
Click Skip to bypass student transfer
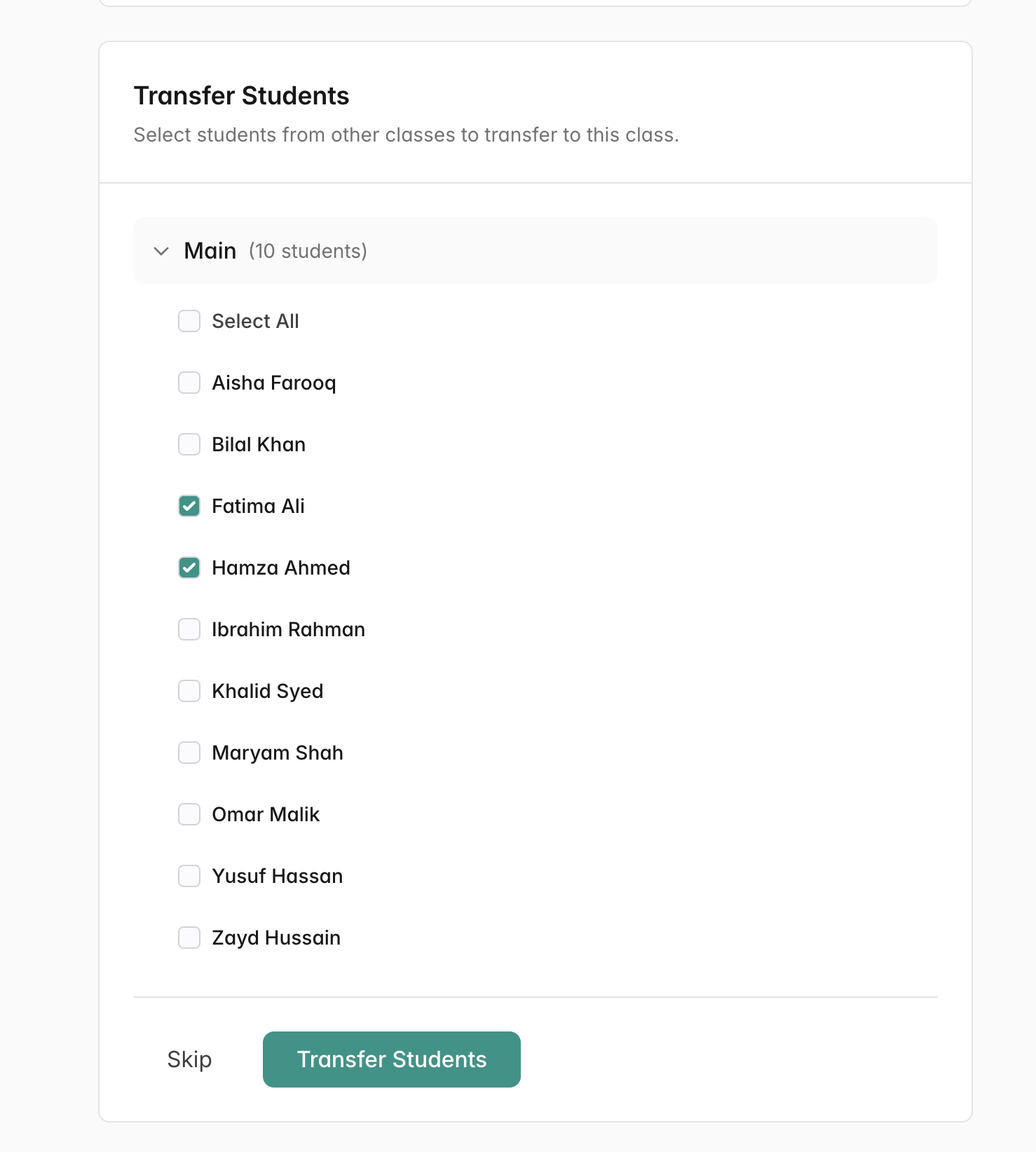pos(189,1060)
